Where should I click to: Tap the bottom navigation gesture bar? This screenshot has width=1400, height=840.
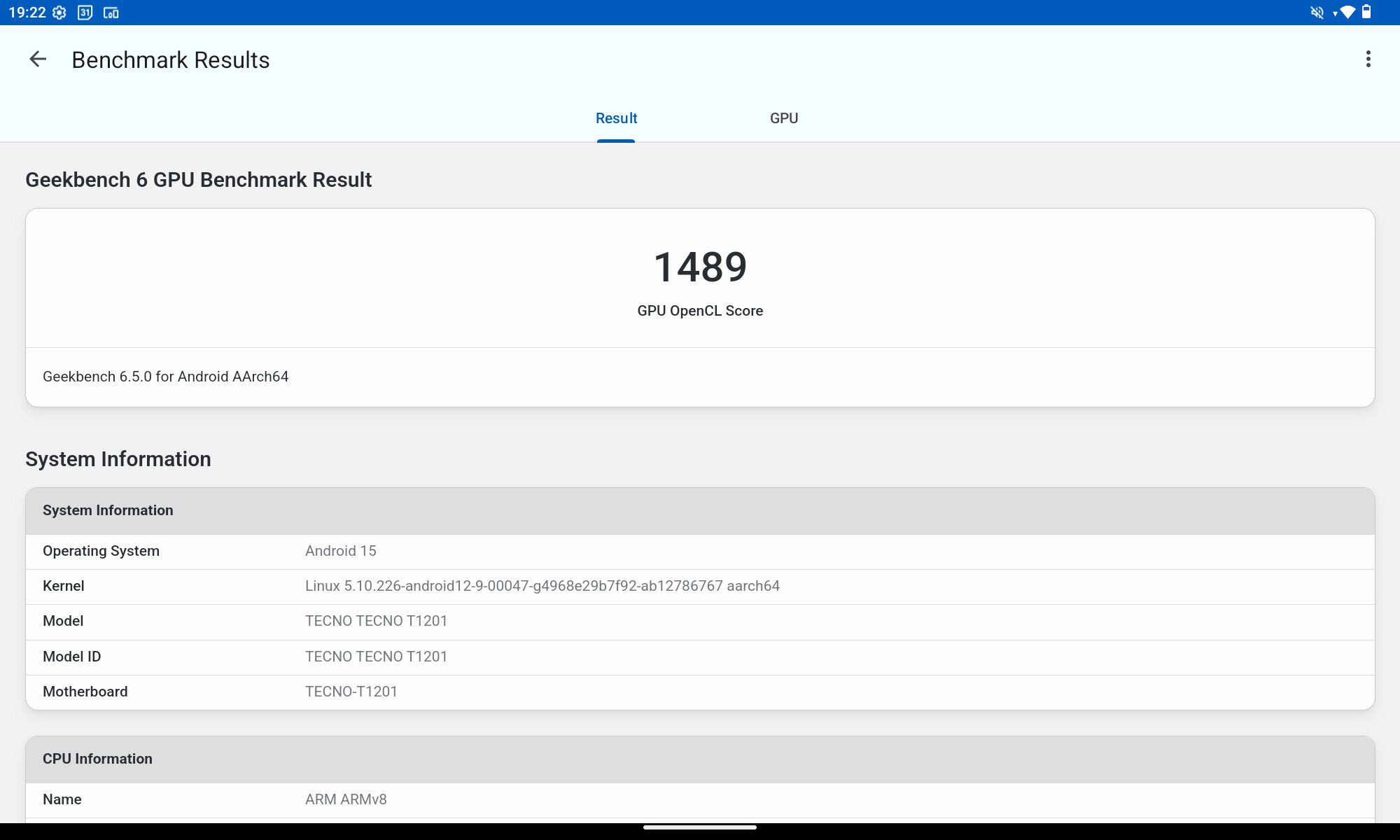coord(700,827)
